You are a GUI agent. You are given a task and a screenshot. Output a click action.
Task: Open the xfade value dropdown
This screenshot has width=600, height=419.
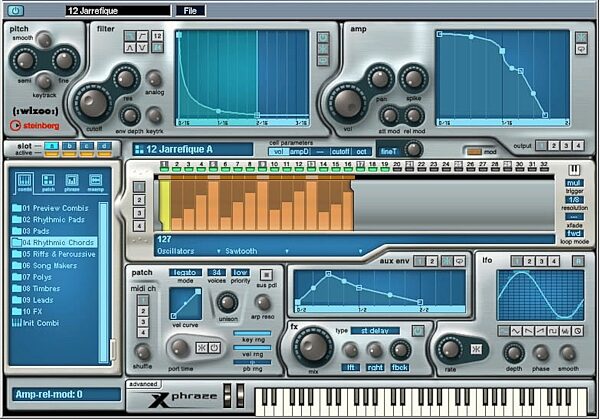point(574,217)
